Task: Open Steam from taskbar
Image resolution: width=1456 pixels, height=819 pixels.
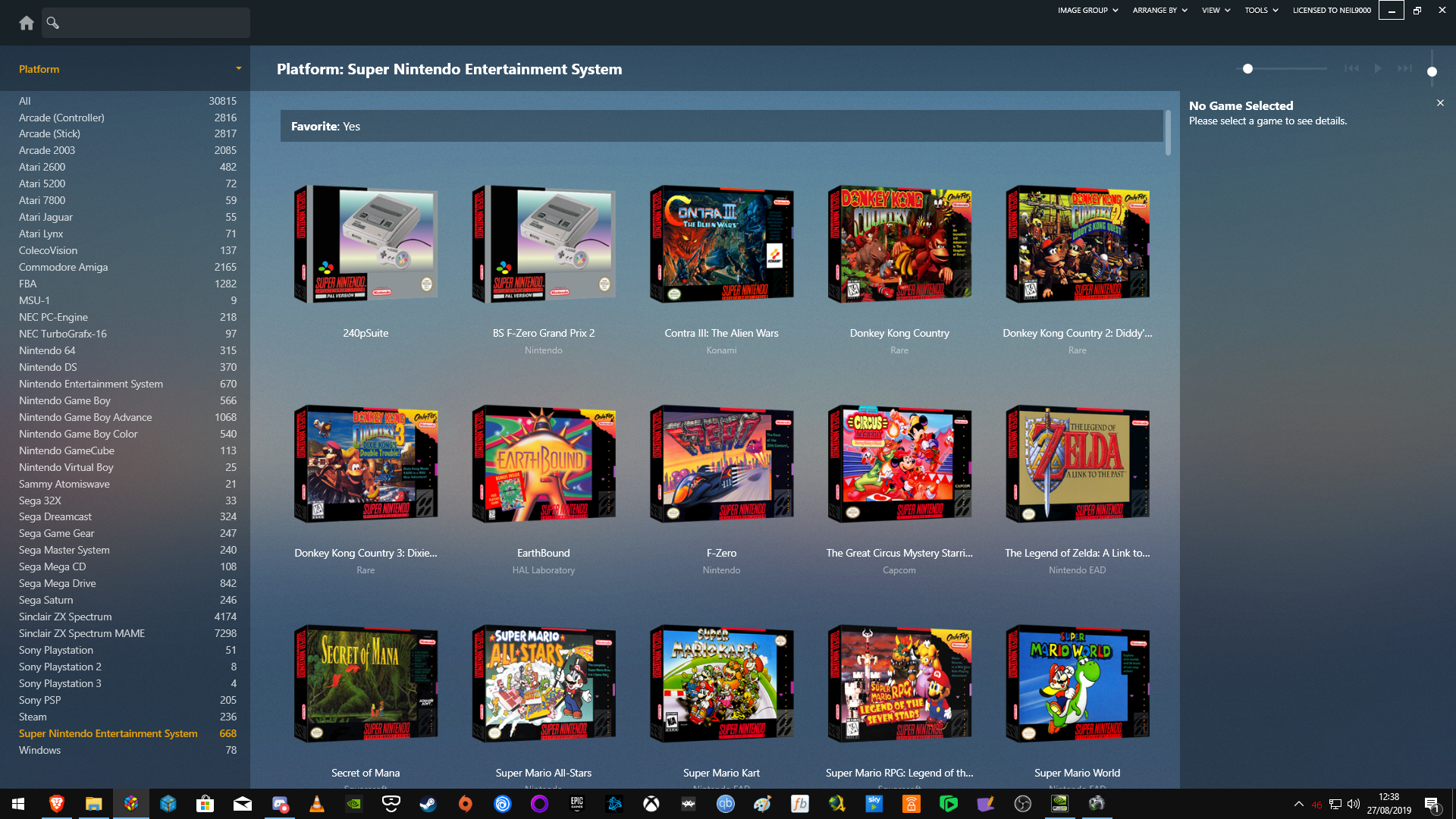Action: point(428,804)
